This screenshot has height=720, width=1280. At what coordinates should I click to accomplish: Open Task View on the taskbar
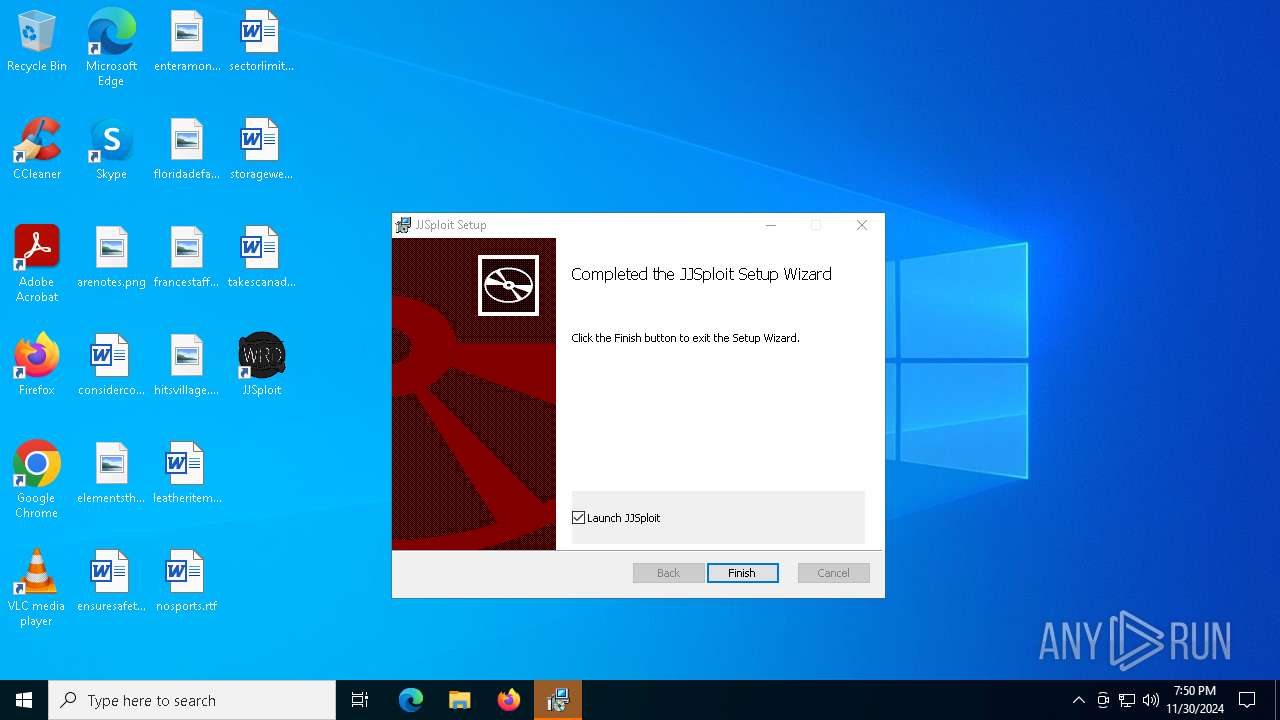pos(360,700)
